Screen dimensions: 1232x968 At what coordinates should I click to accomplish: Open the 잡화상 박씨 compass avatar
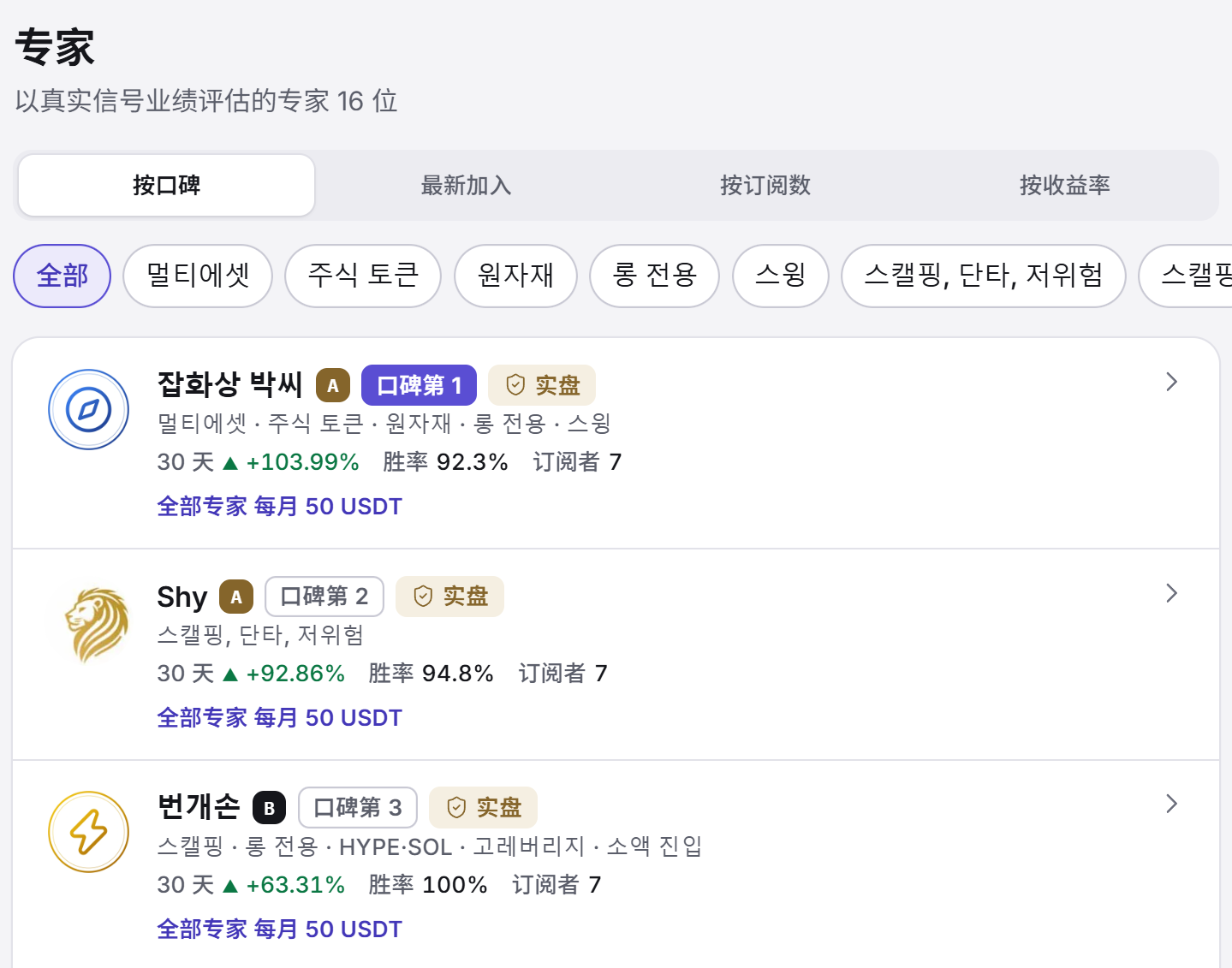click(x=89, y=410)
